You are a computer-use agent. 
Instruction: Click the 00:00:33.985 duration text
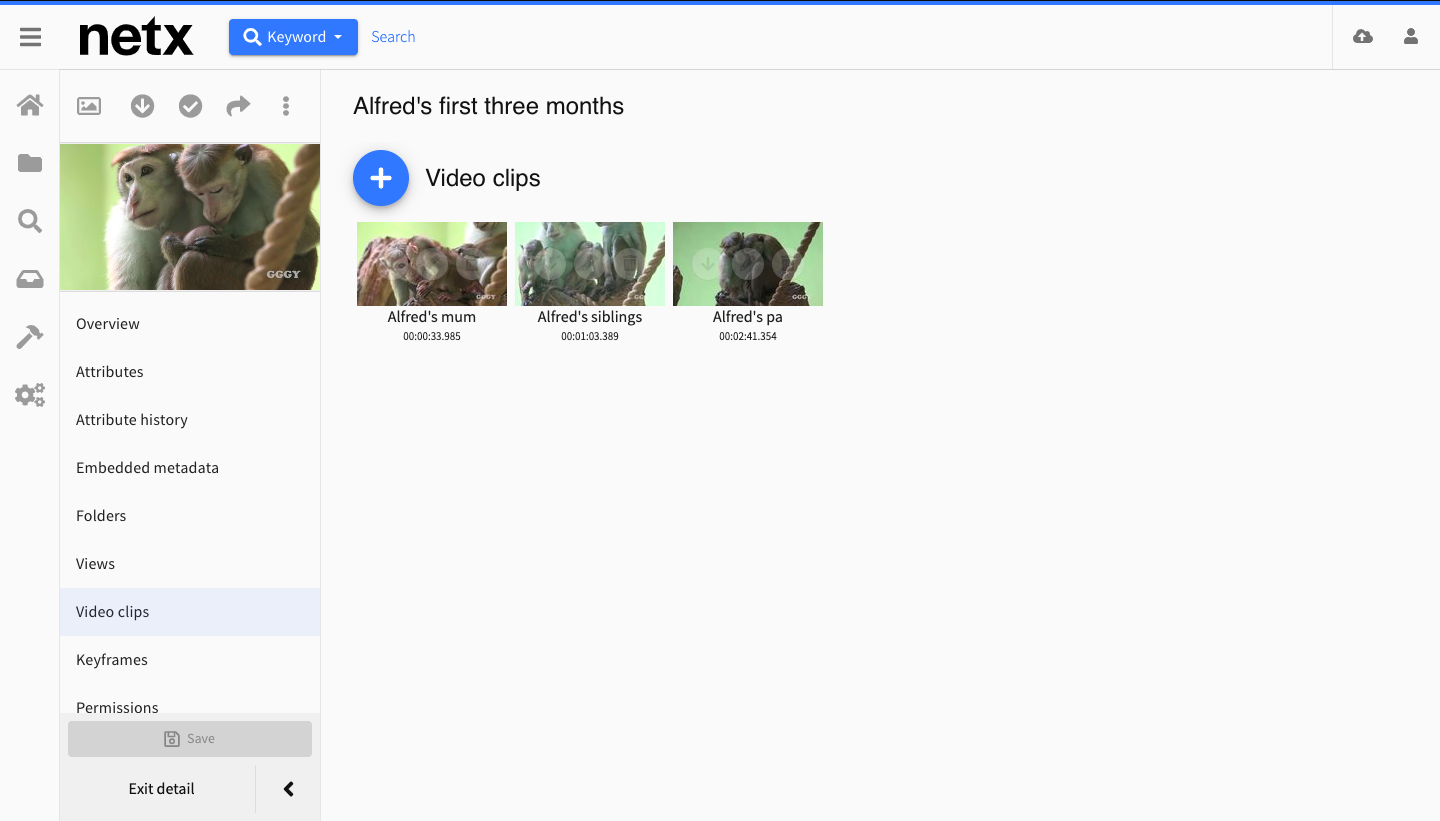pyautogui.click(x=432, y=337)
